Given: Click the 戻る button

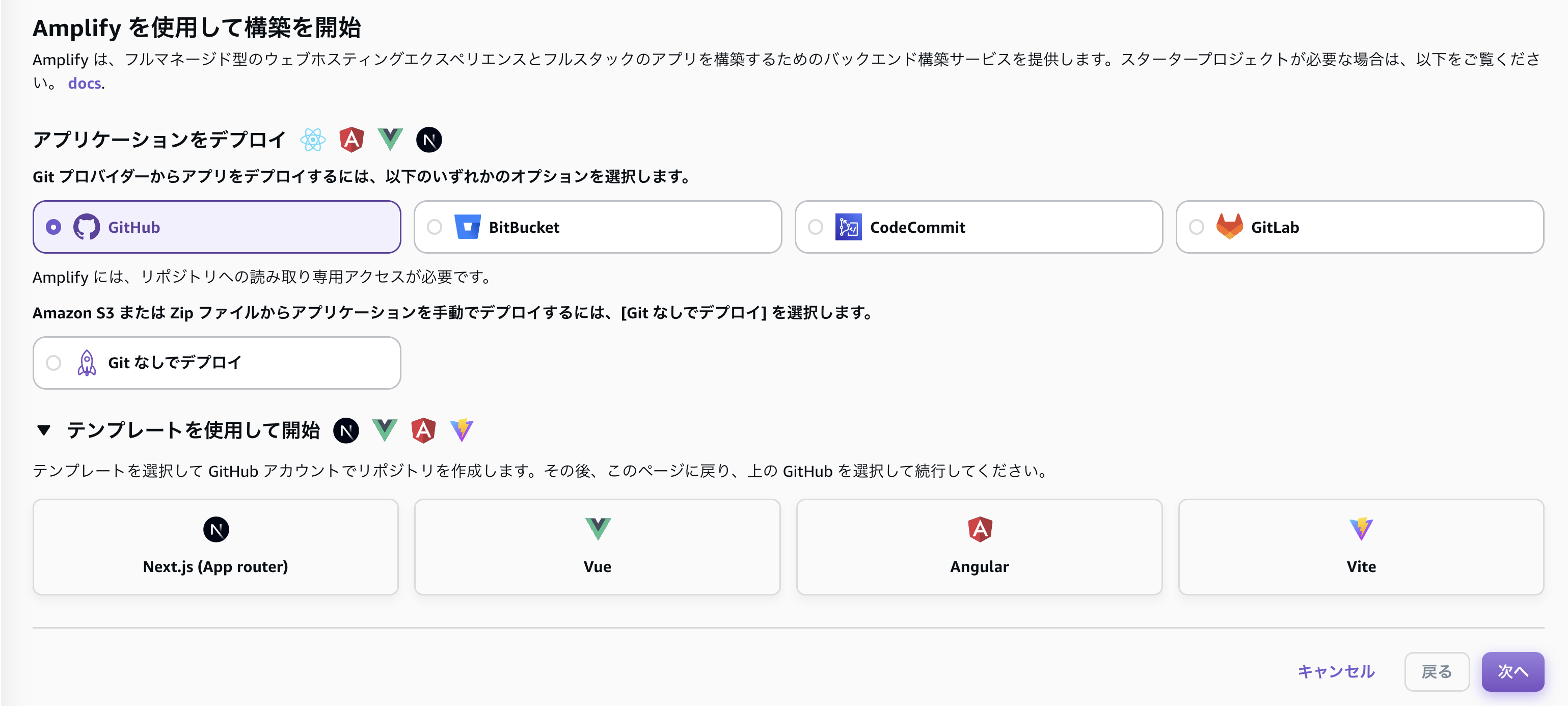Looking at the screenshot, I should [1437, 671].
